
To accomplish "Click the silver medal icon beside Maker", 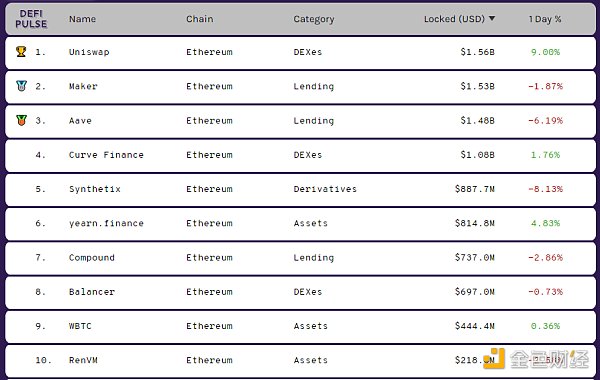I will pyautogui.click(x=21, y=86).
